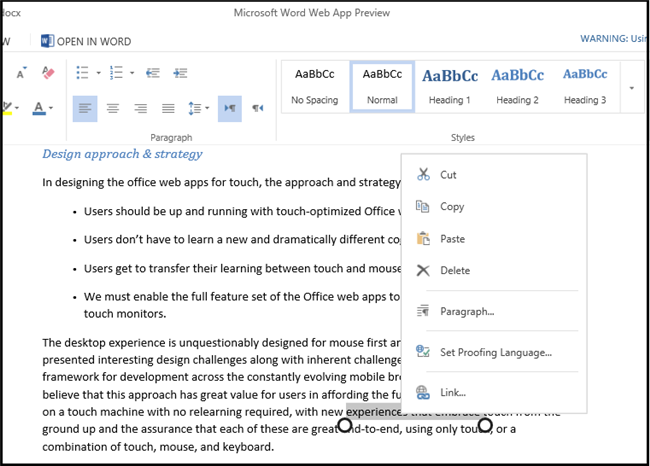The image size is (650, 466).
Task: Click the Link globe icon
Action: click(423, 392)
